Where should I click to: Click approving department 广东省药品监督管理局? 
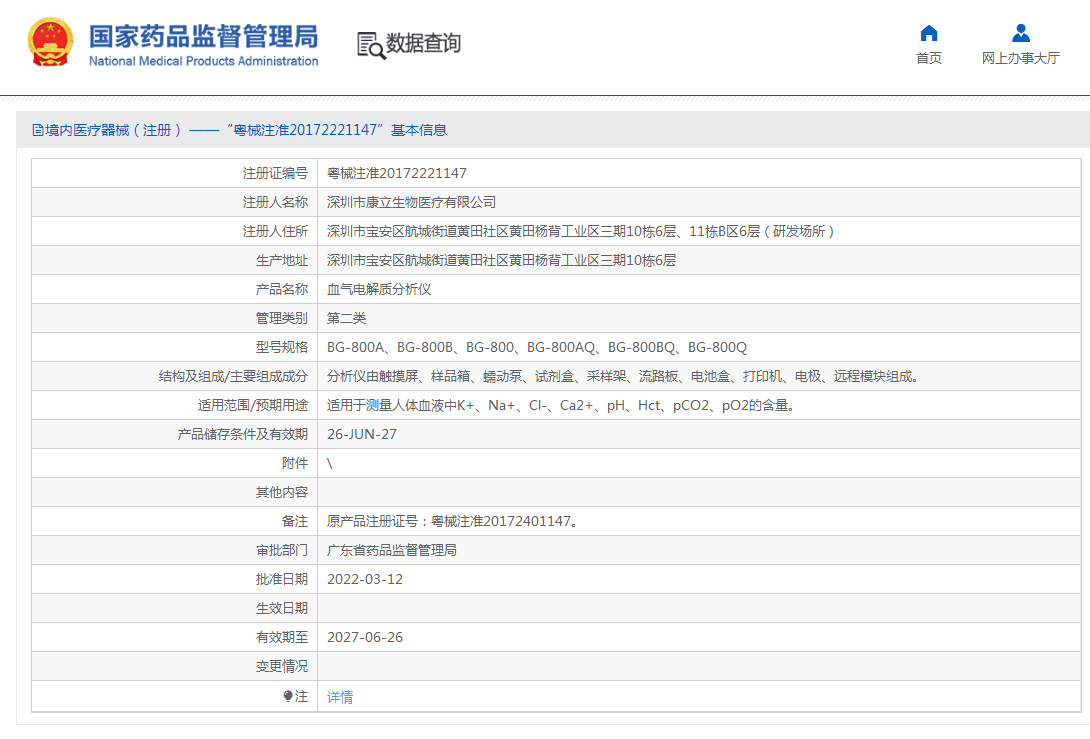[x=392, y=551]
